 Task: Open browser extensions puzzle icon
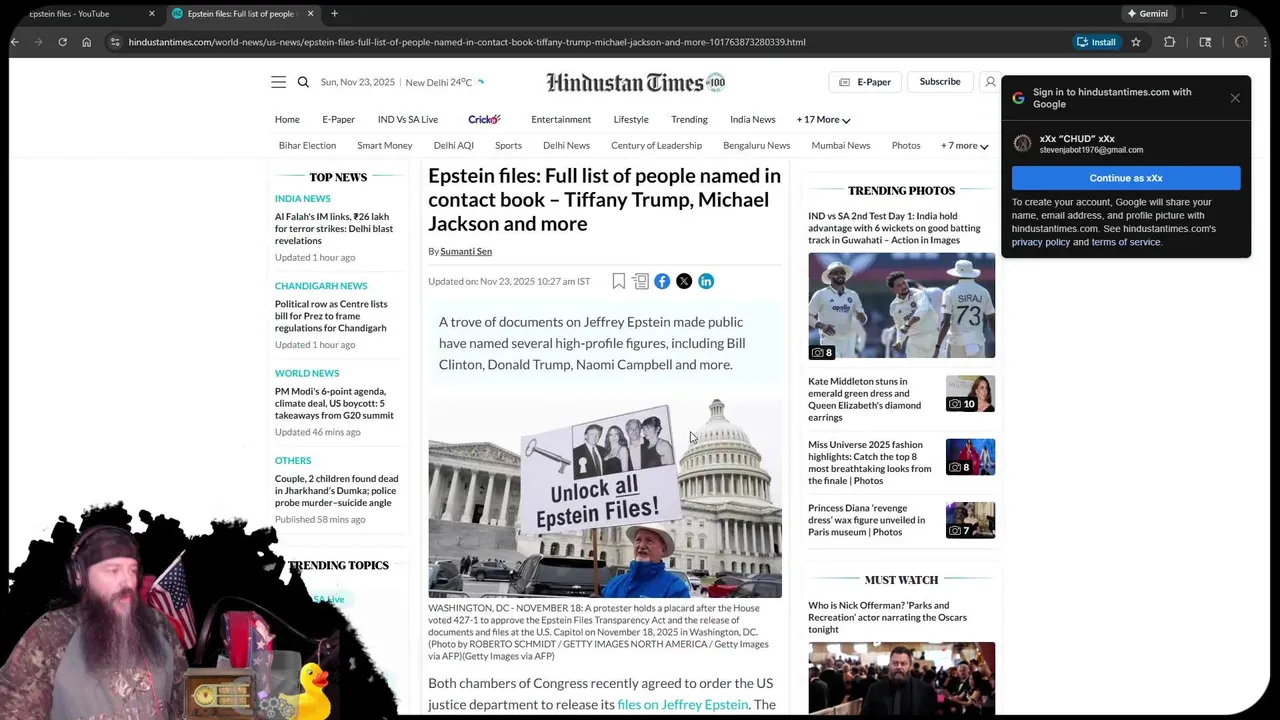(1169, 42)
